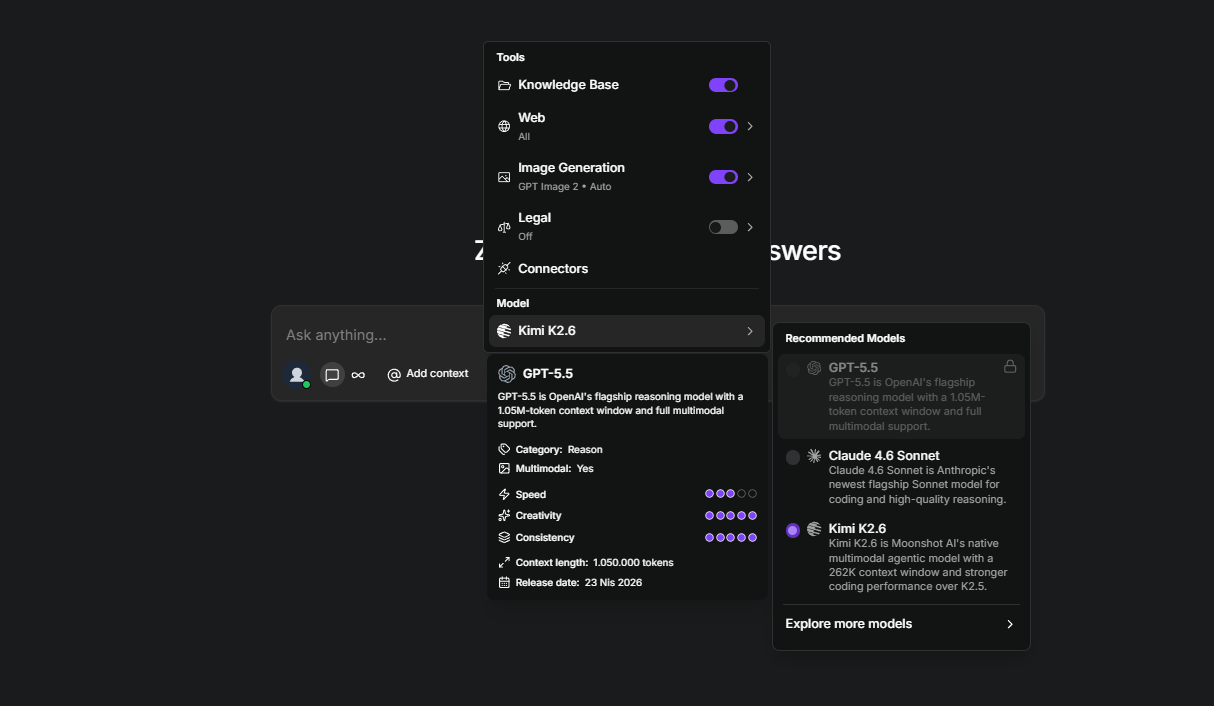Click the Connectors plug icon

[x=504, y=268]
